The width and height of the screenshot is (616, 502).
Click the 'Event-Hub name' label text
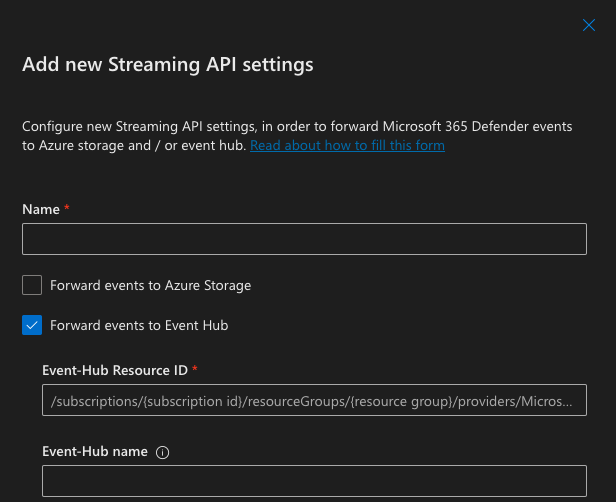[x=95, y=452]
